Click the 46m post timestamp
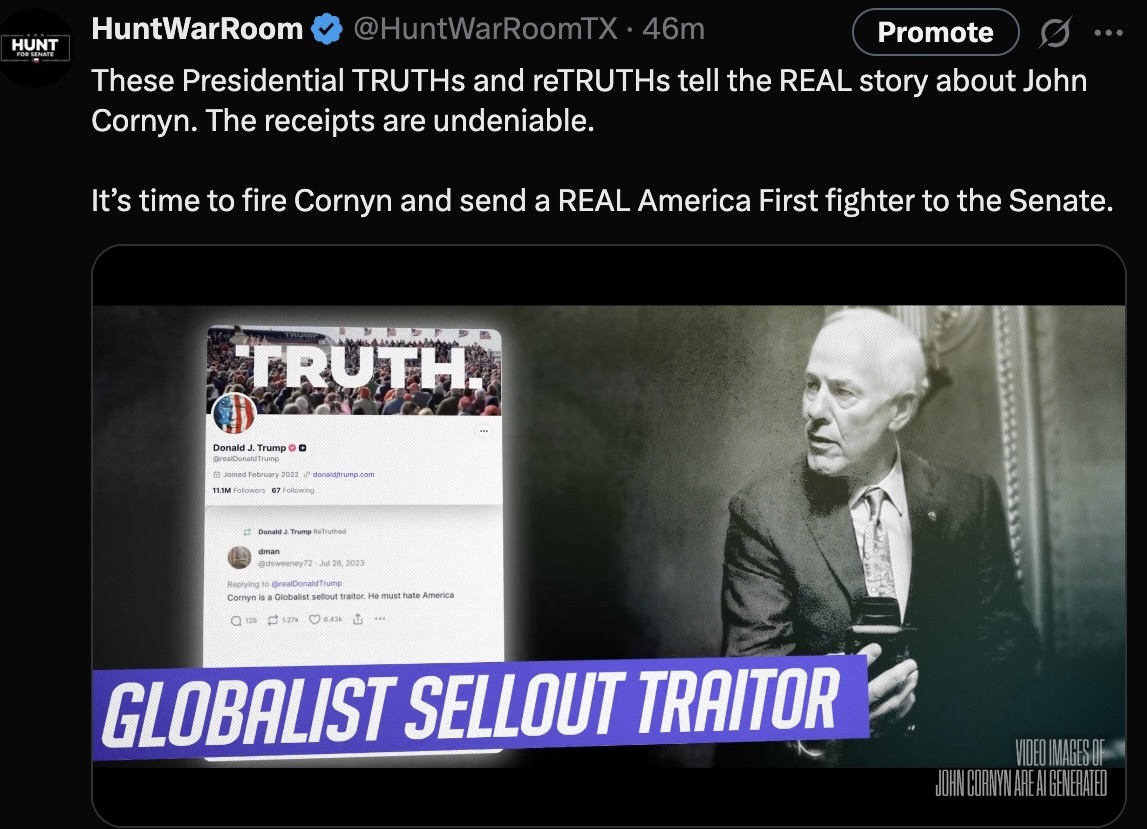 674,29
